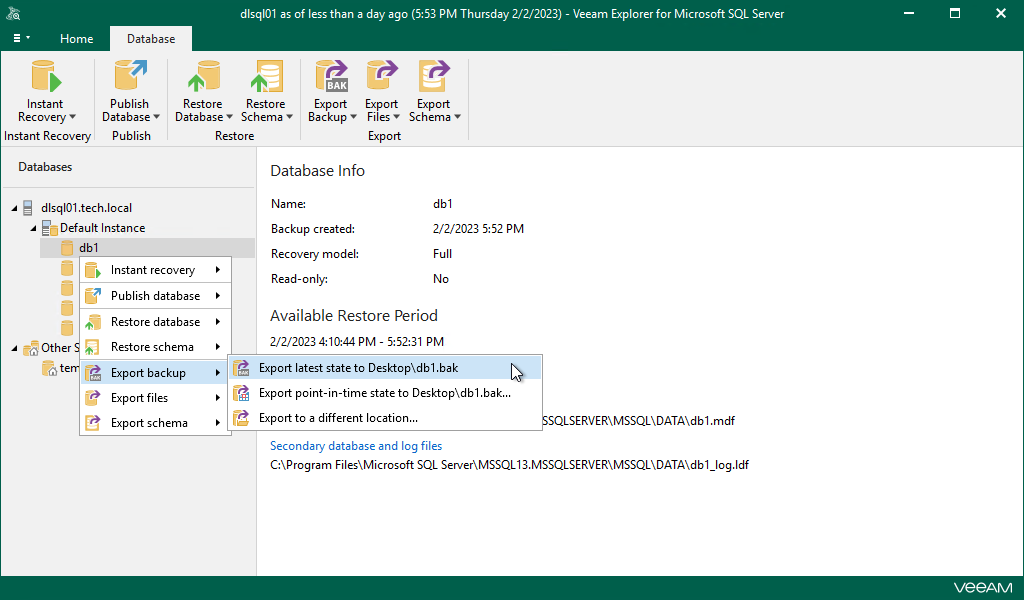
Task: Switch to the Home tab
Action: click(76, 39)
